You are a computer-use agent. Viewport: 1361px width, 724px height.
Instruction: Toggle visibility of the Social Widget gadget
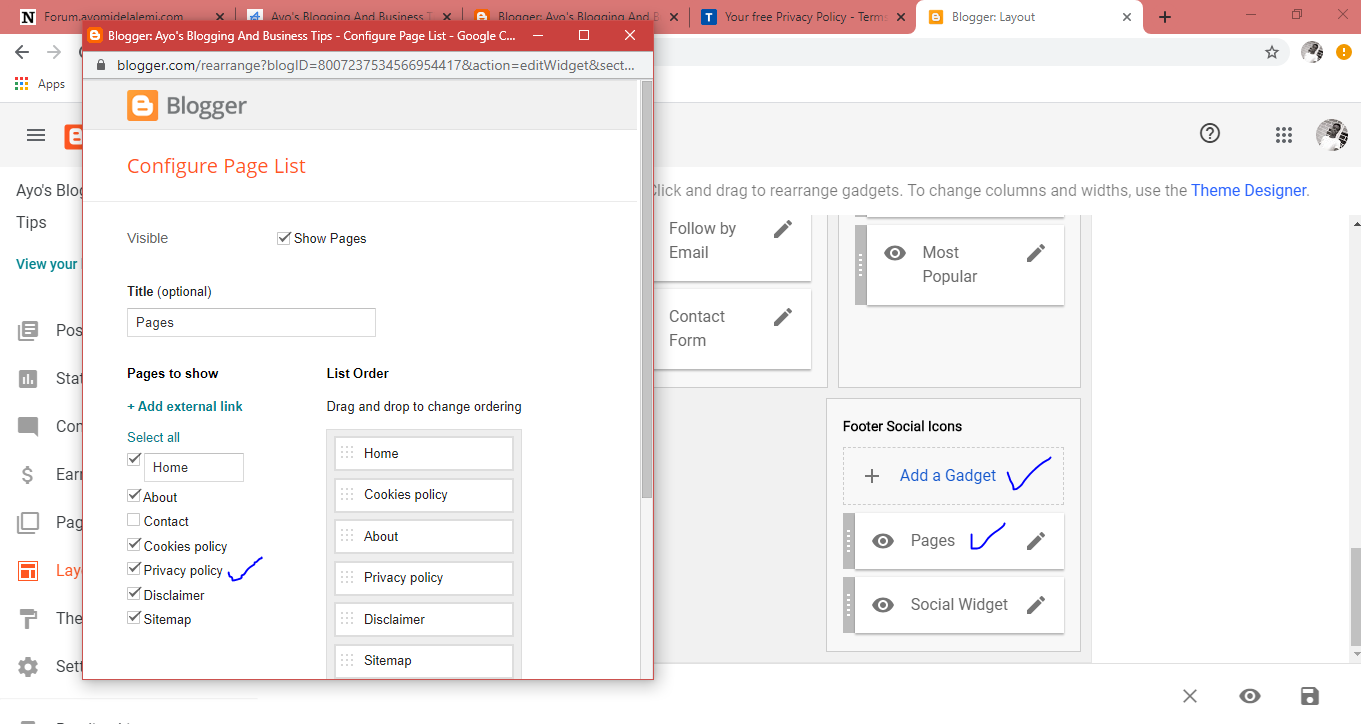(883, 605)
